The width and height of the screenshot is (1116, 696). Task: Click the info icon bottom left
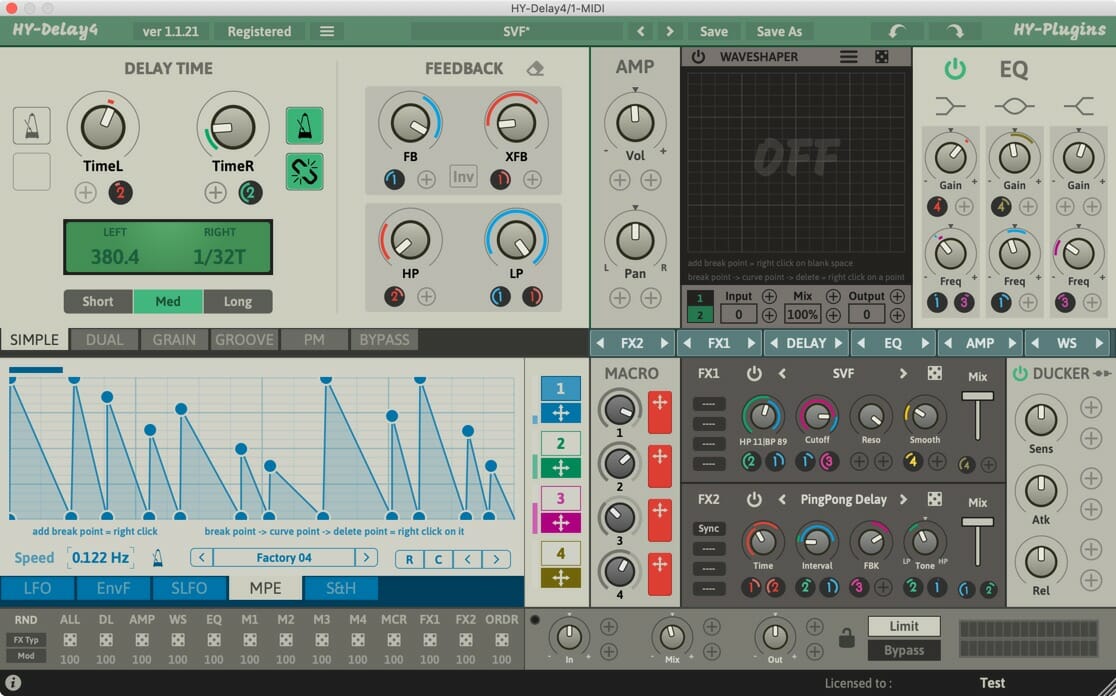[x=13, y=683]
